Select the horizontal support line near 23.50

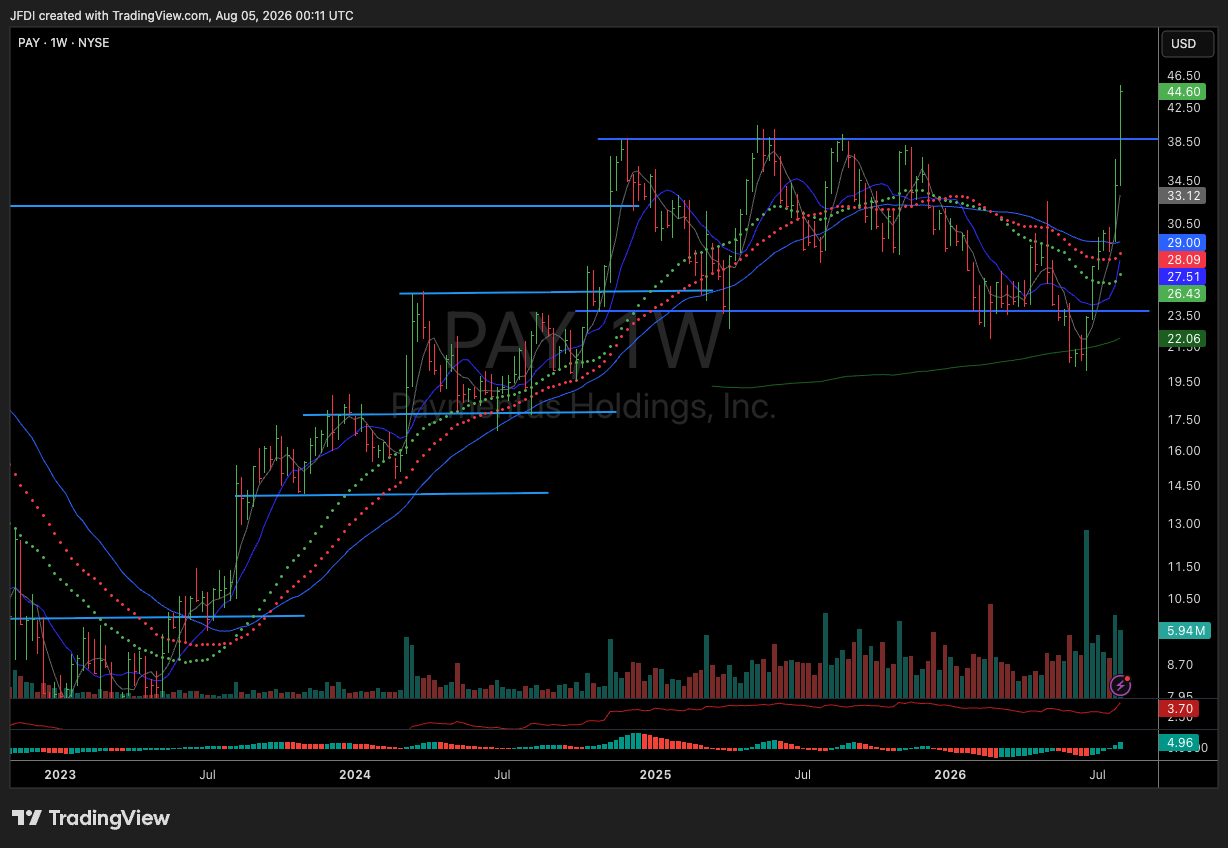click(x=862, y=311)
